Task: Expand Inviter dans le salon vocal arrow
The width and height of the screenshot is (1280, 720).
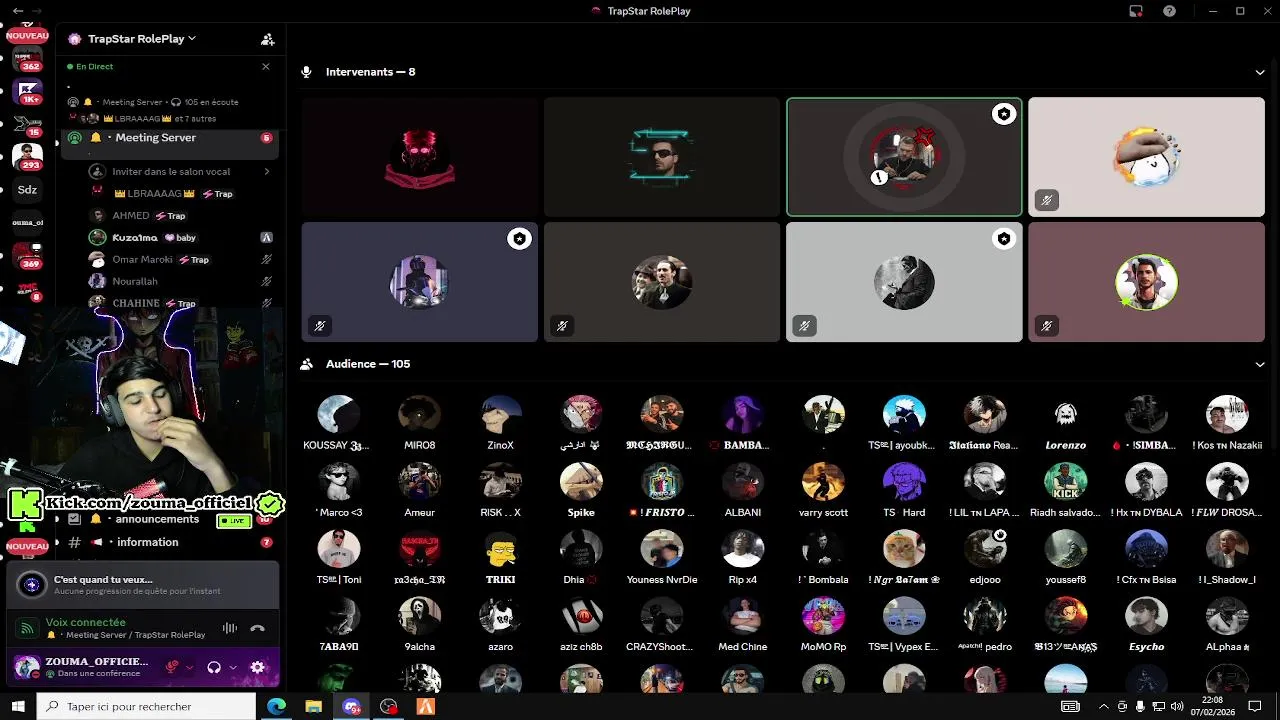Action: 266,172
